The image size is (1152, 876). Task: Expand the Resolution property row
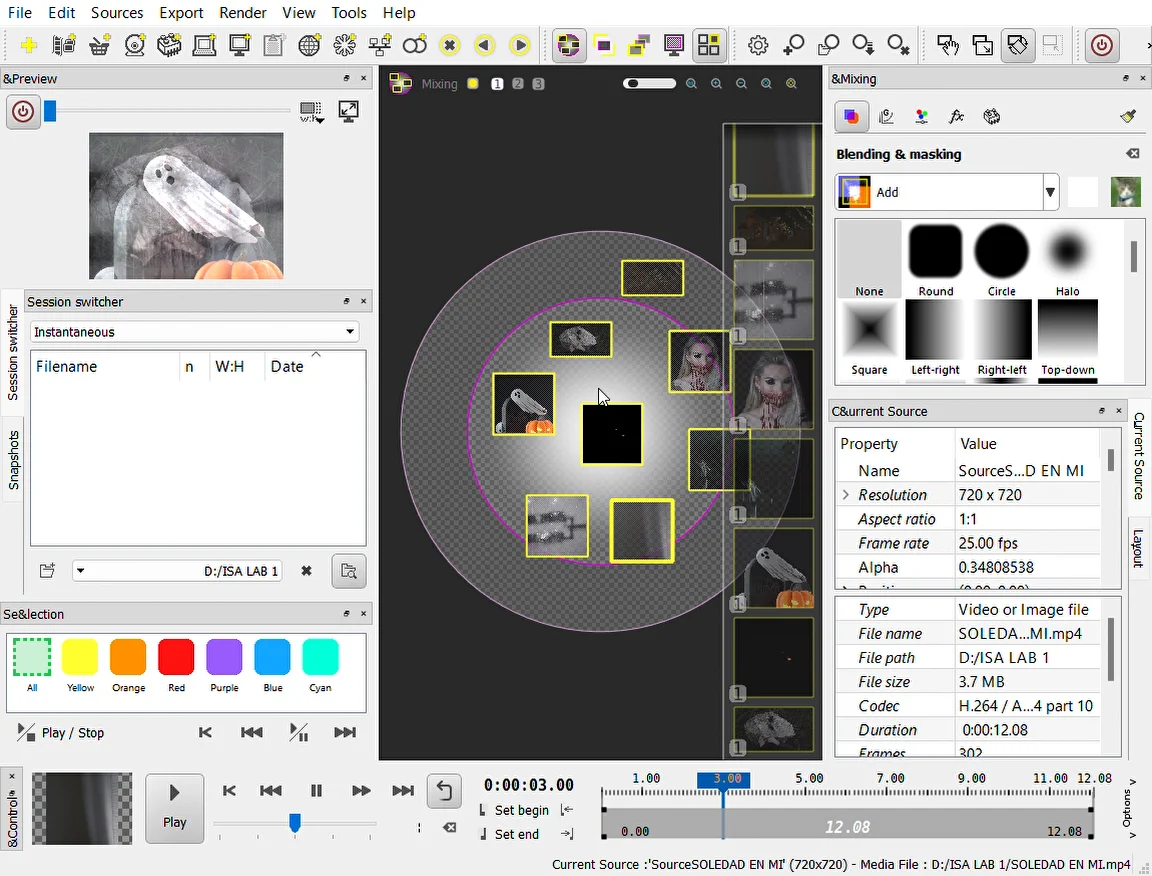(846, 495)
